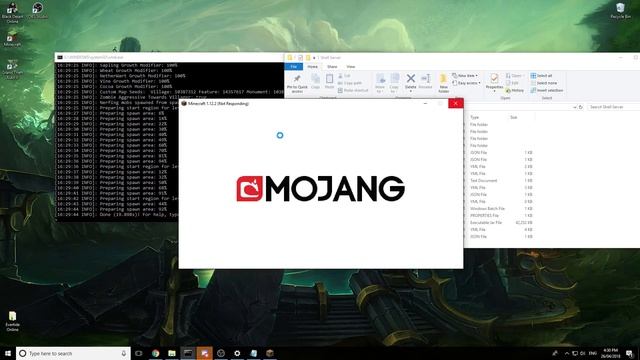
Task: Sort files by the Size column
Action: coord(513,118)
